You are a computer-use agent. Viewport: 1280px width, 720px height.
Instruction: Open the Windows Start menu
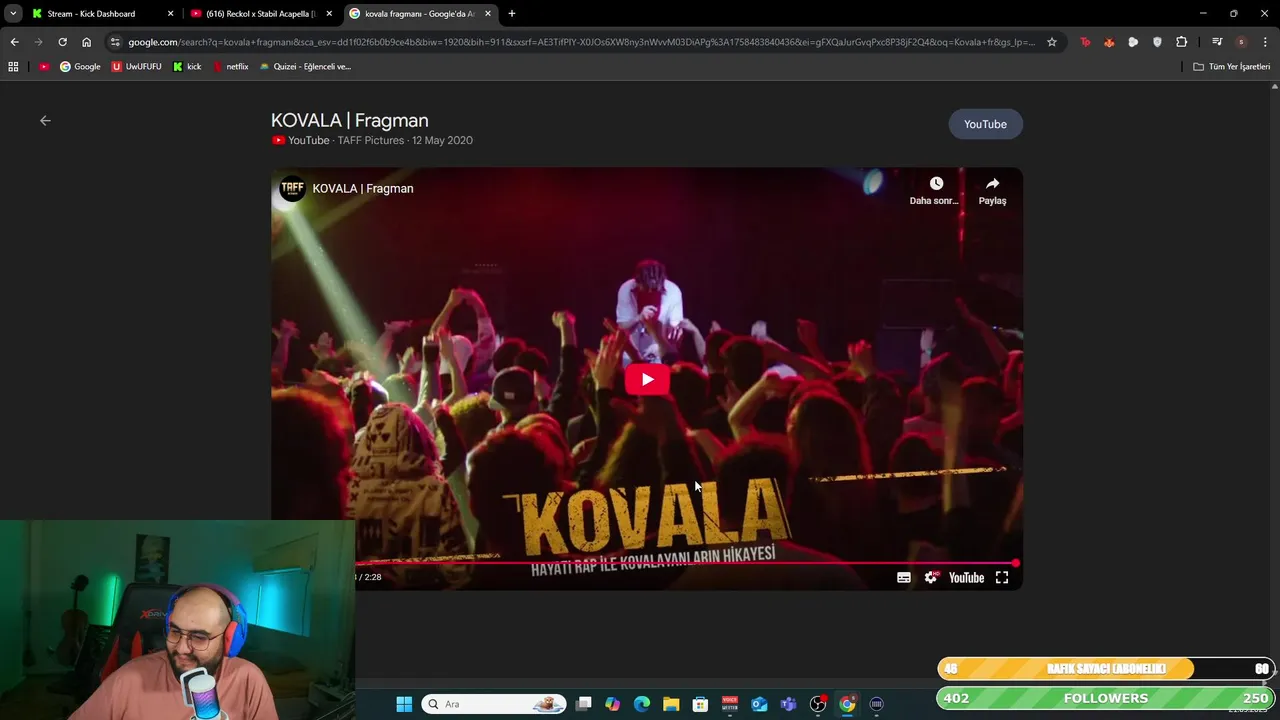pyautogui.click(x=404, y=704)
